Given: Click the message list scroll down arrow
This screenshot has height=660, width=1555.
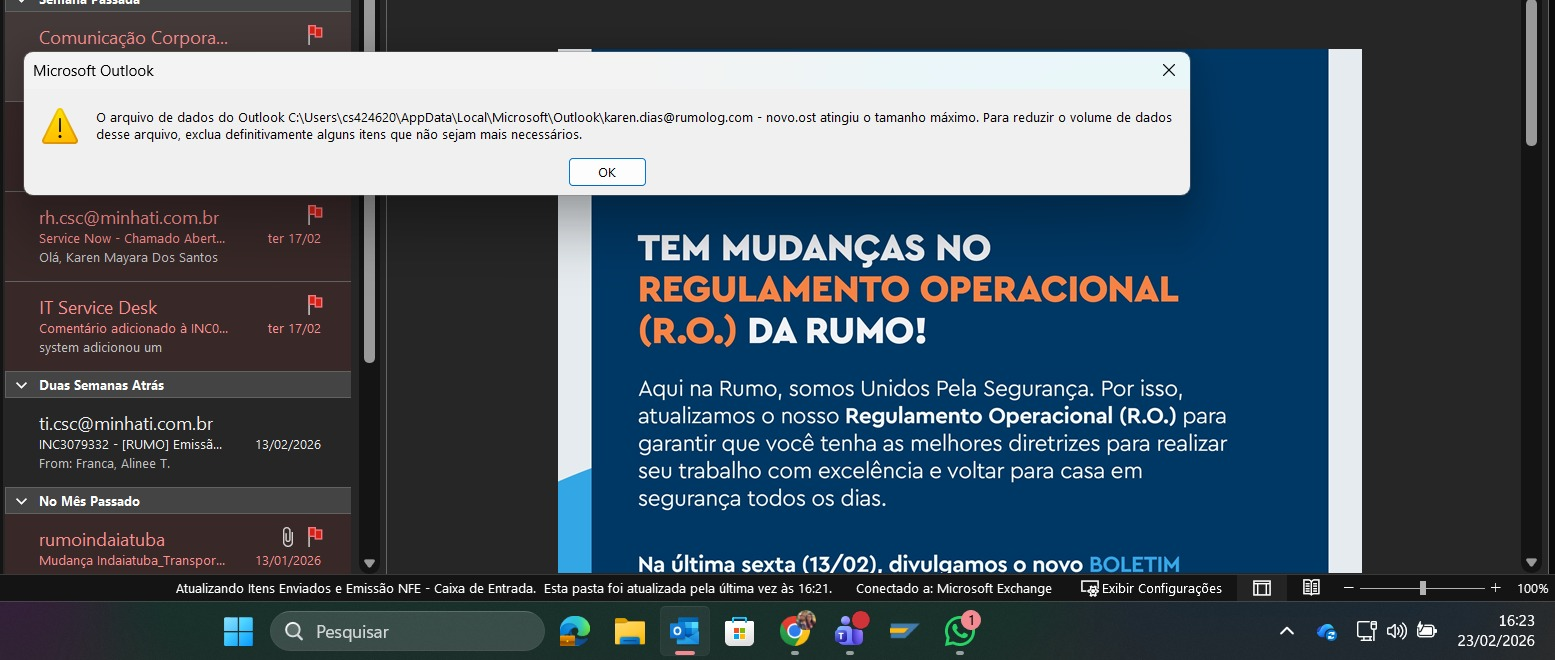Looking at the screenshot, I should click(x=369, y=564).
